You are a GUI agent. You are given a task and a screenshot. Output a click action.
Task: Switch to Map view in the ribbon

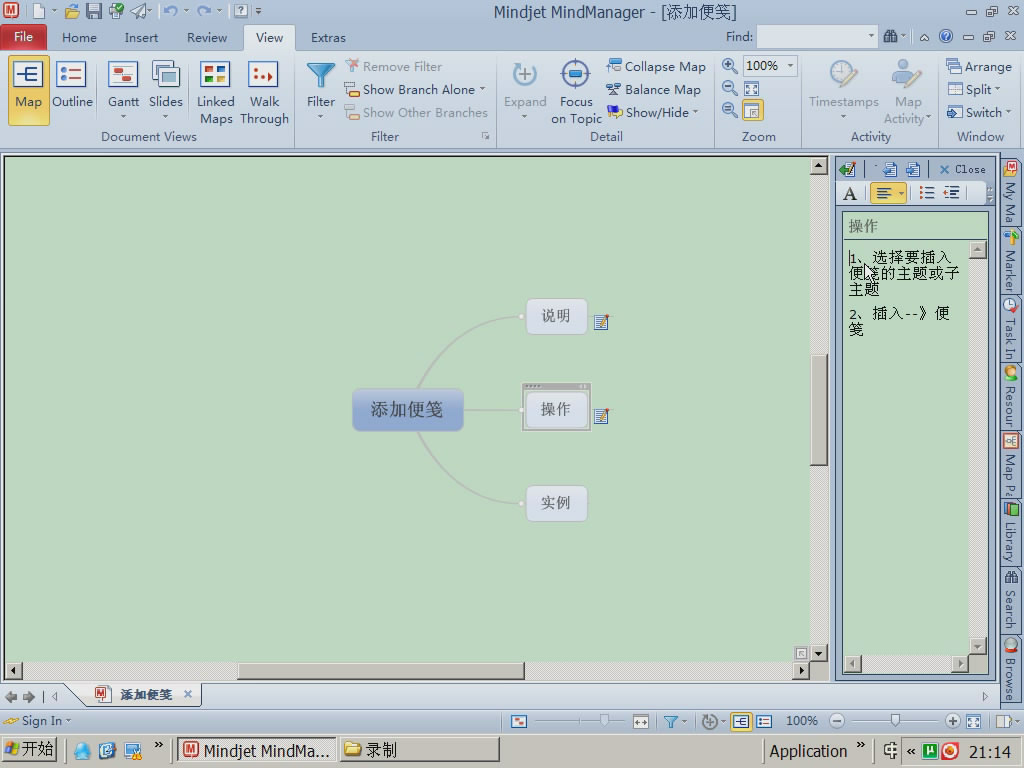click(28, 89)
